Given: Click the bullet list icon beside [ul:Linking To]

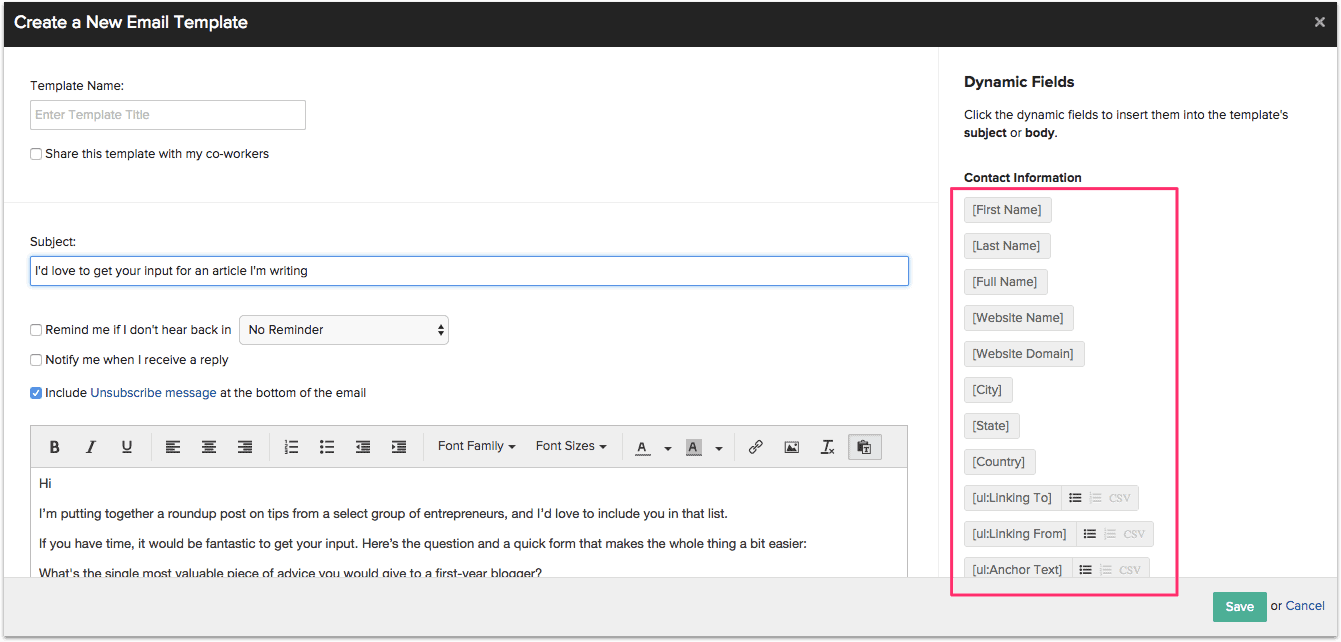Looking at the screenshot, I should (x=1075, y=497).
